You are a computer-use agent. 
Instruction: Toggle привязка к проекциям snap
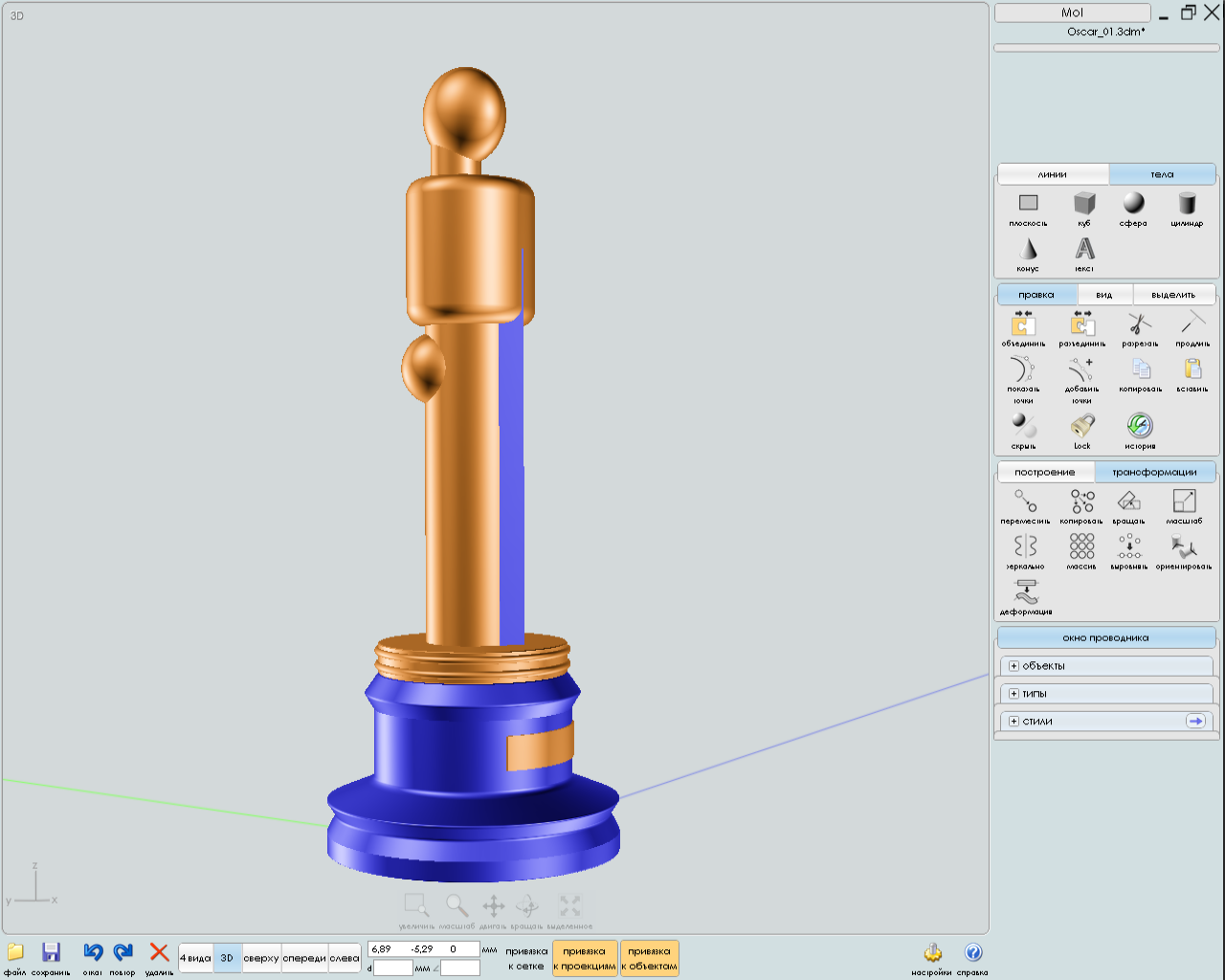tap(585, 958)
